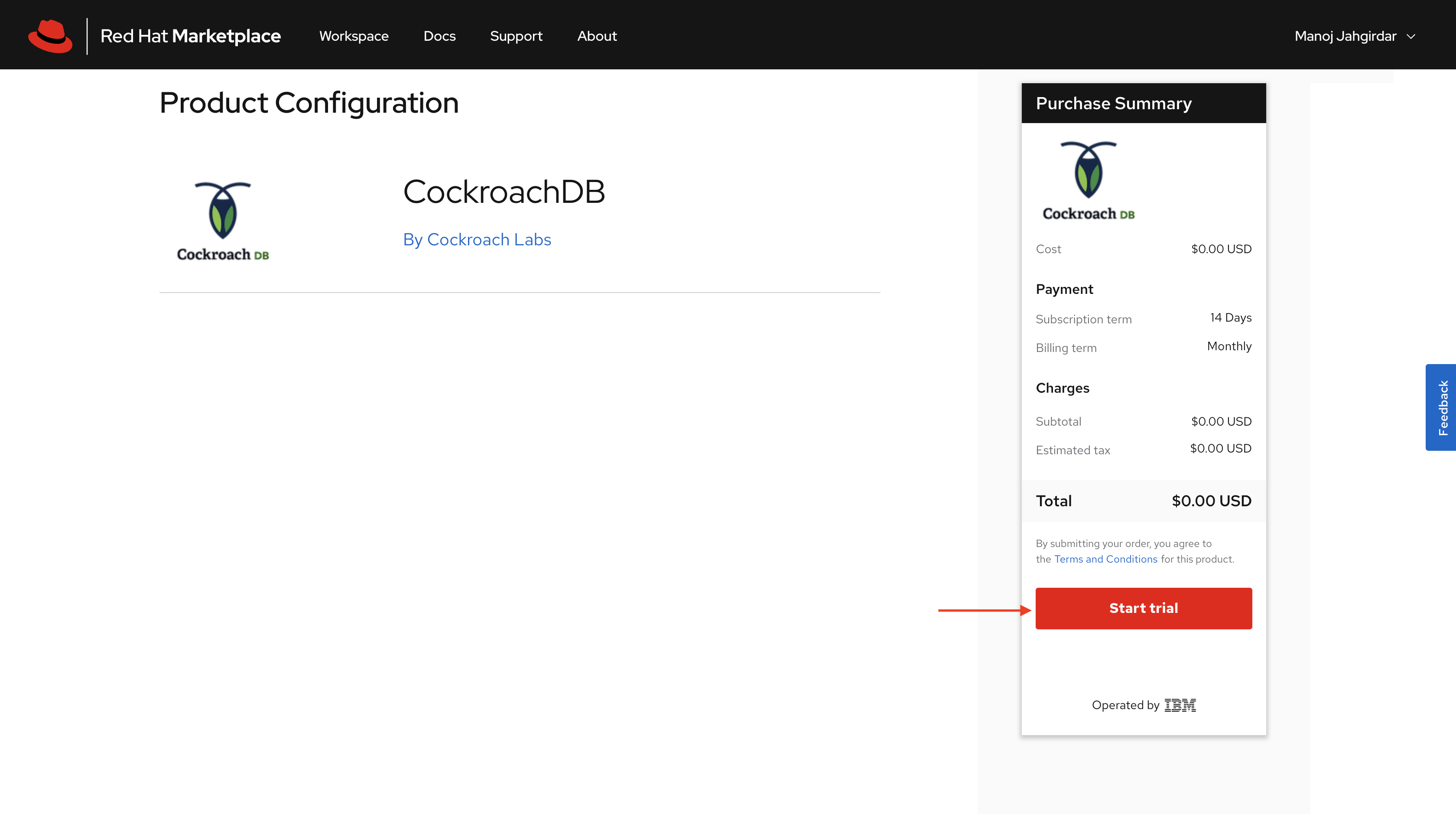Screen dimensions: 1456x814
Task: Open the Workspace menu item
Action: click(354, 36)
